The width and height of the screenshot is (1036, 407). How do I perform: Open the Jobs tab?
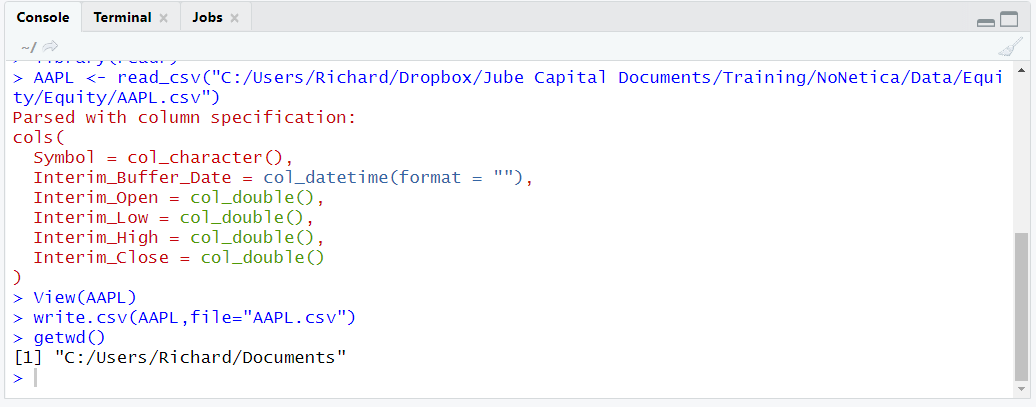(207, 18)
